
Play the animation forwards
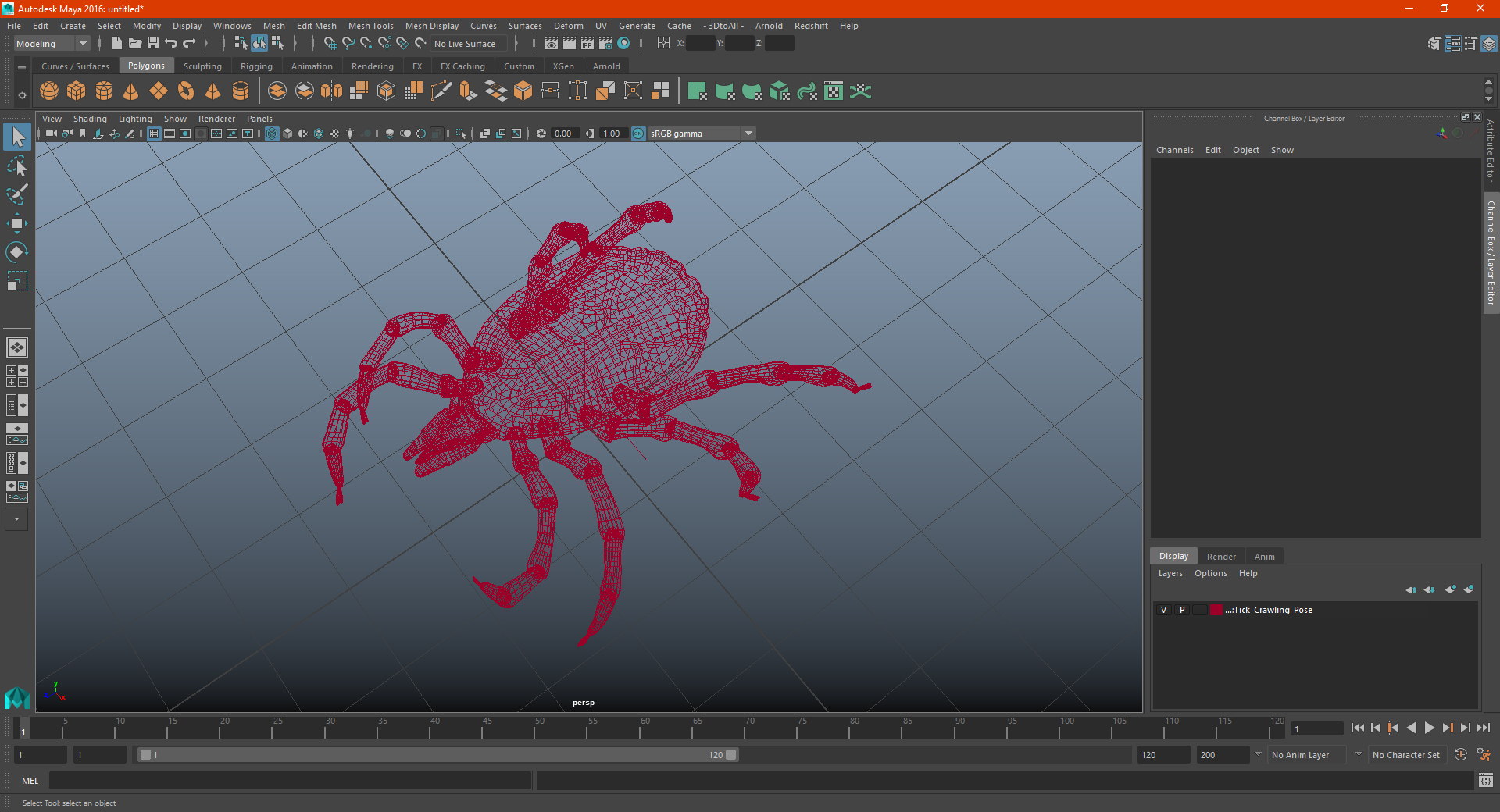1430,728
